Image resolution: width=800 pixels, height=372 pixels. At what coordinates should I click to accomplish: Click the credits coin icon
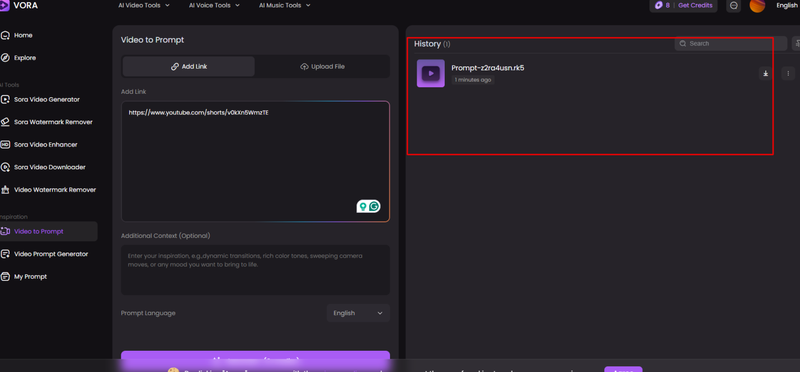(659, 6)
